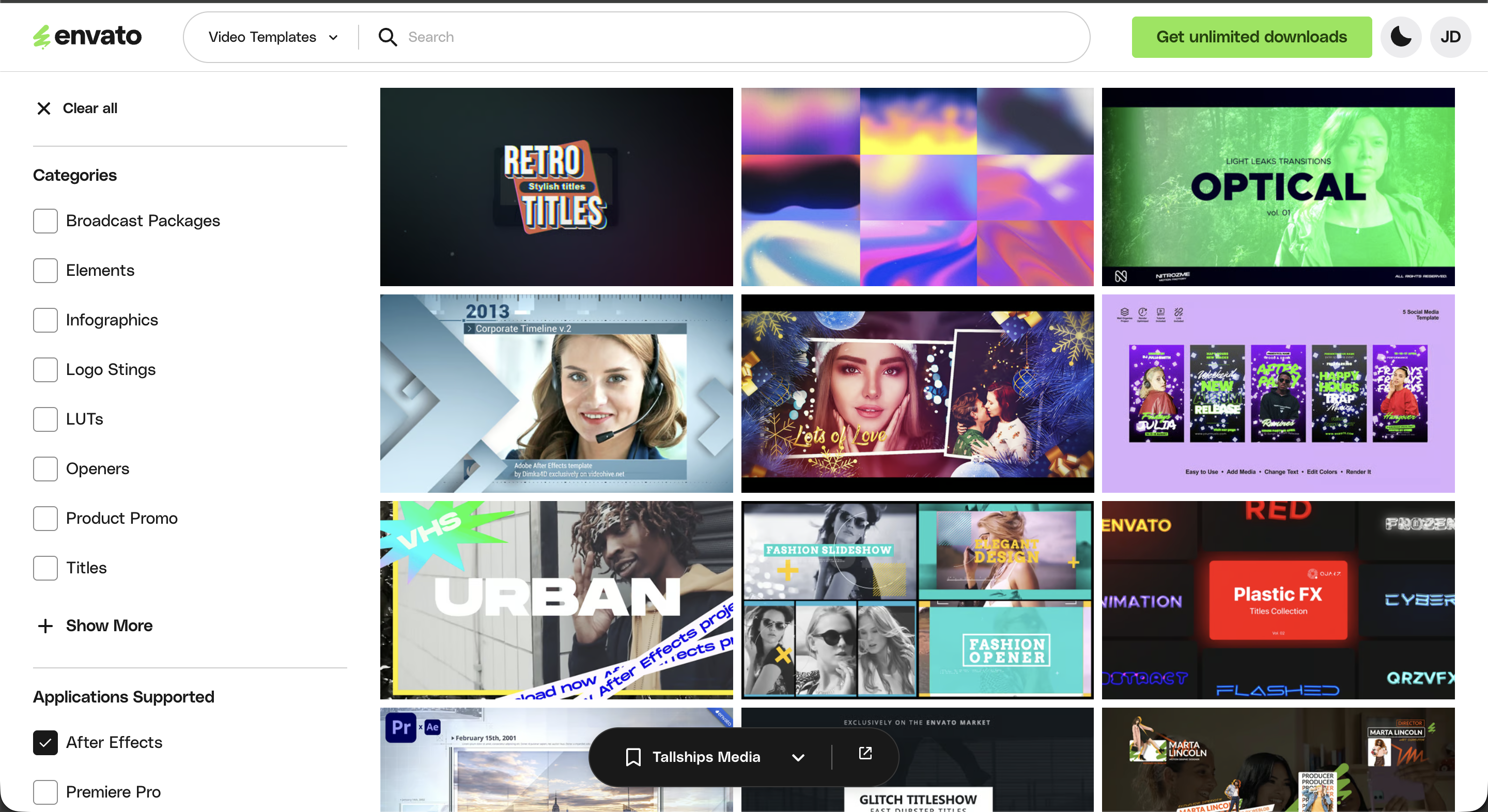
Task: Tick the Premiere Pro checkbox
Action: (45, 792)
